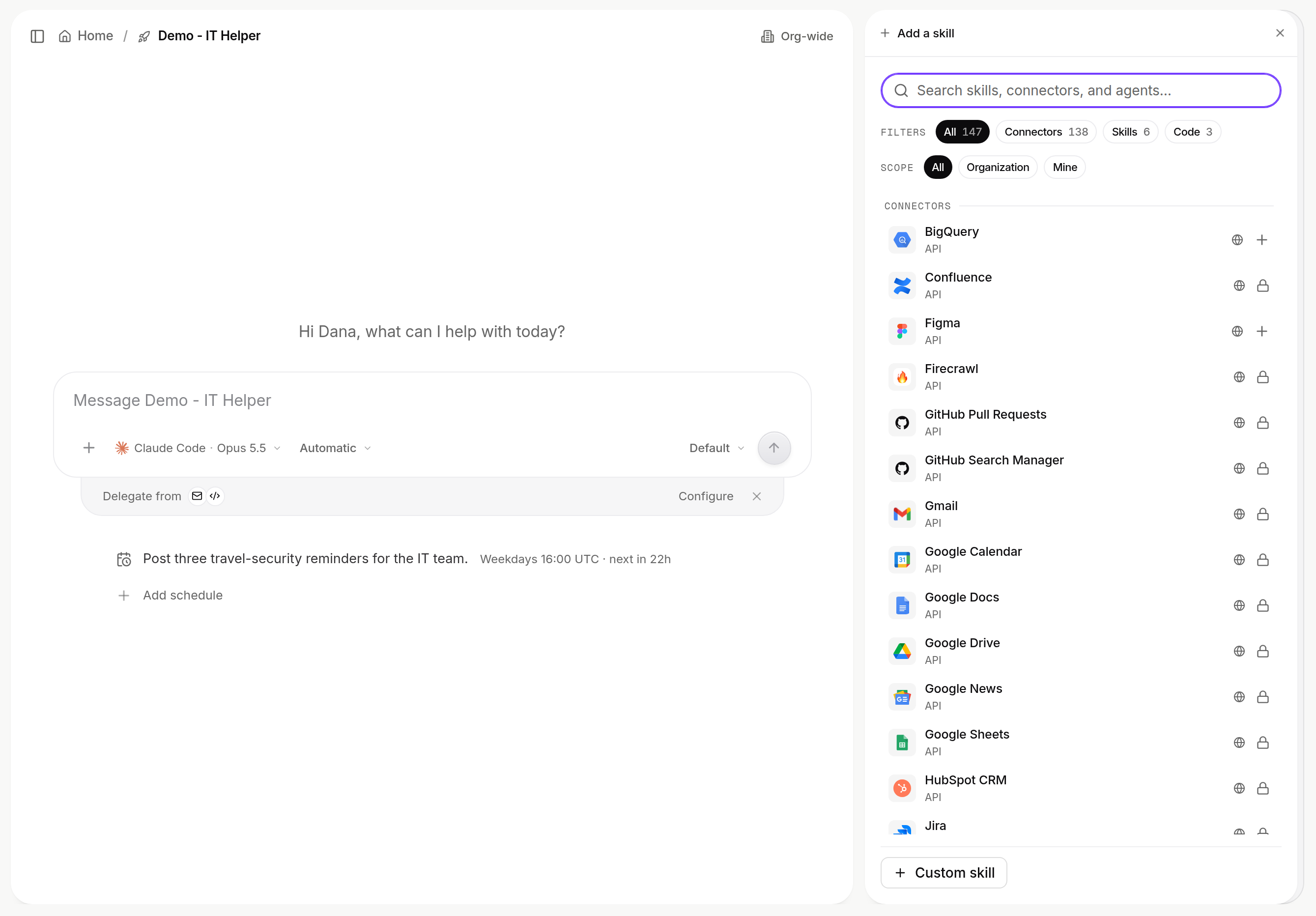Focus the skills search field
Screen dimensions: 1316x916
[1081, 90]
